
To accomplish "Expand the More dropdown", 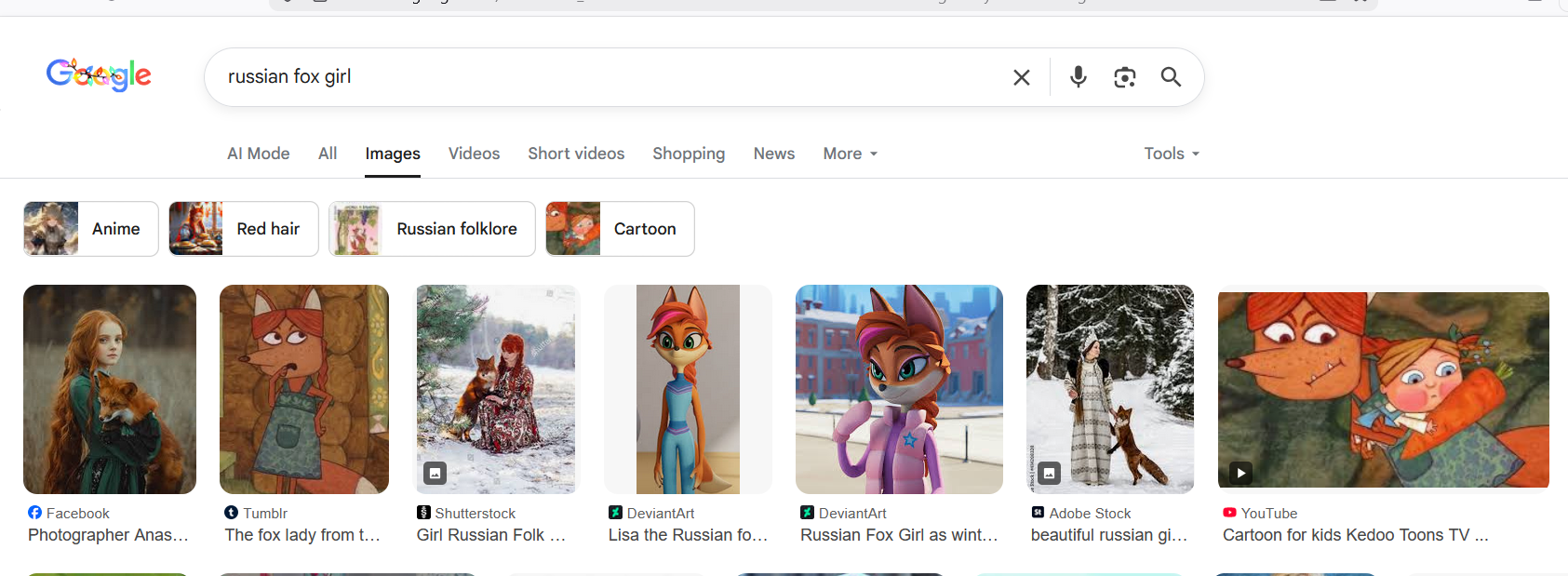I will click(x=851, y=154).
